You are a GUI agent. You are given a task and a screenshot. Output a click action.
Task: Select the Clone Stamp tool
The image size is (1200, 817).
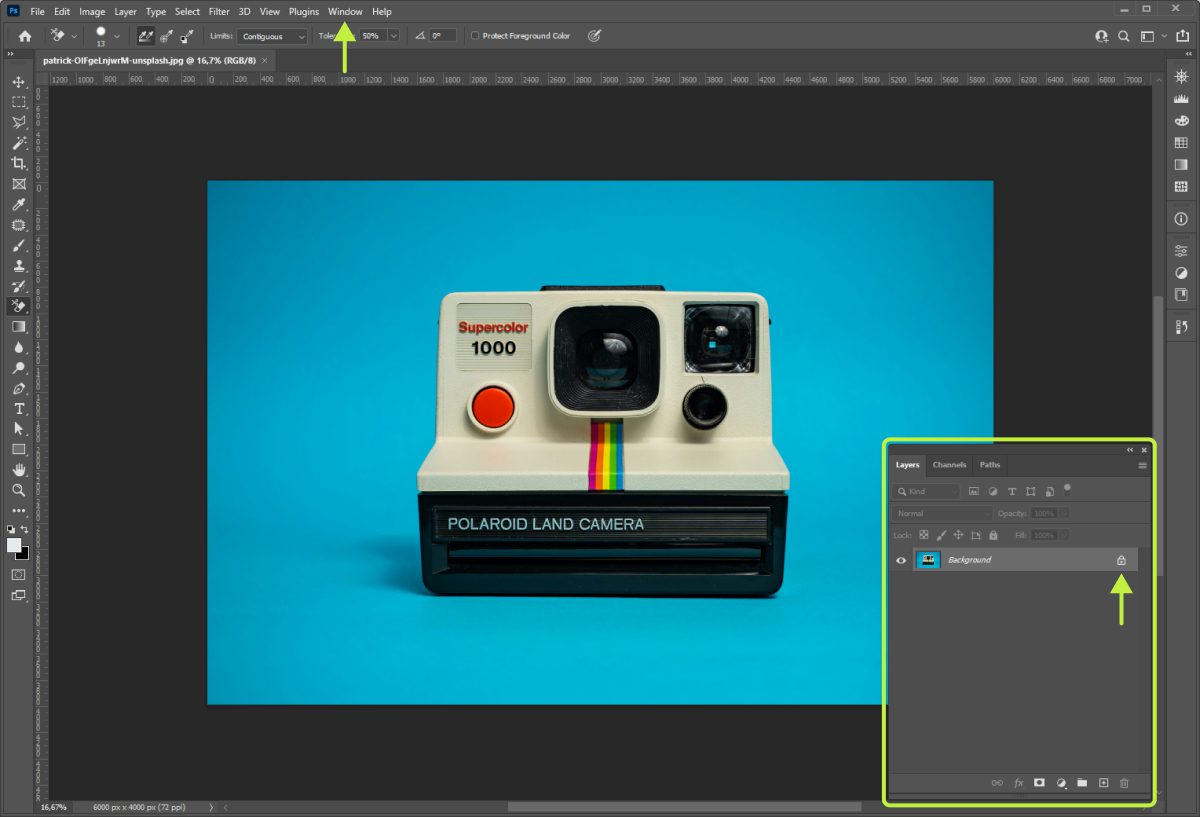pos(18,266)
